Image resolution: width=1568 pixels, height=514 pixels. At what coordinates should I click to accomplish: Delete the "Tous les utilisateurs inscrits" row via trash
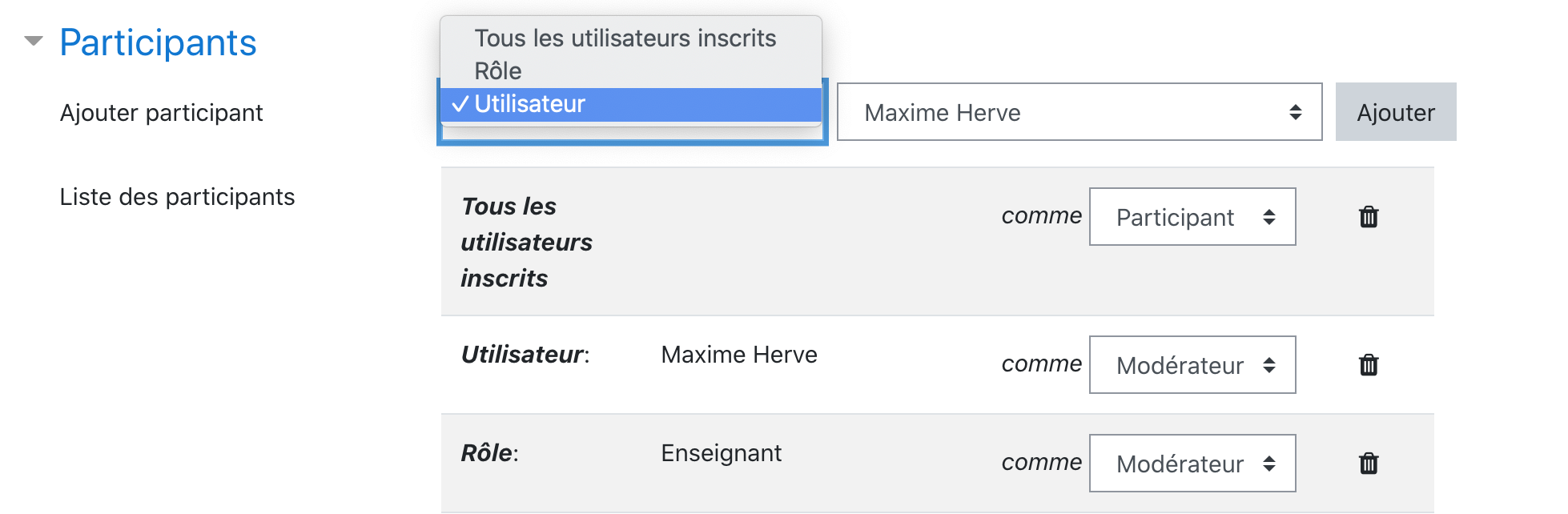pos(1369,217)
